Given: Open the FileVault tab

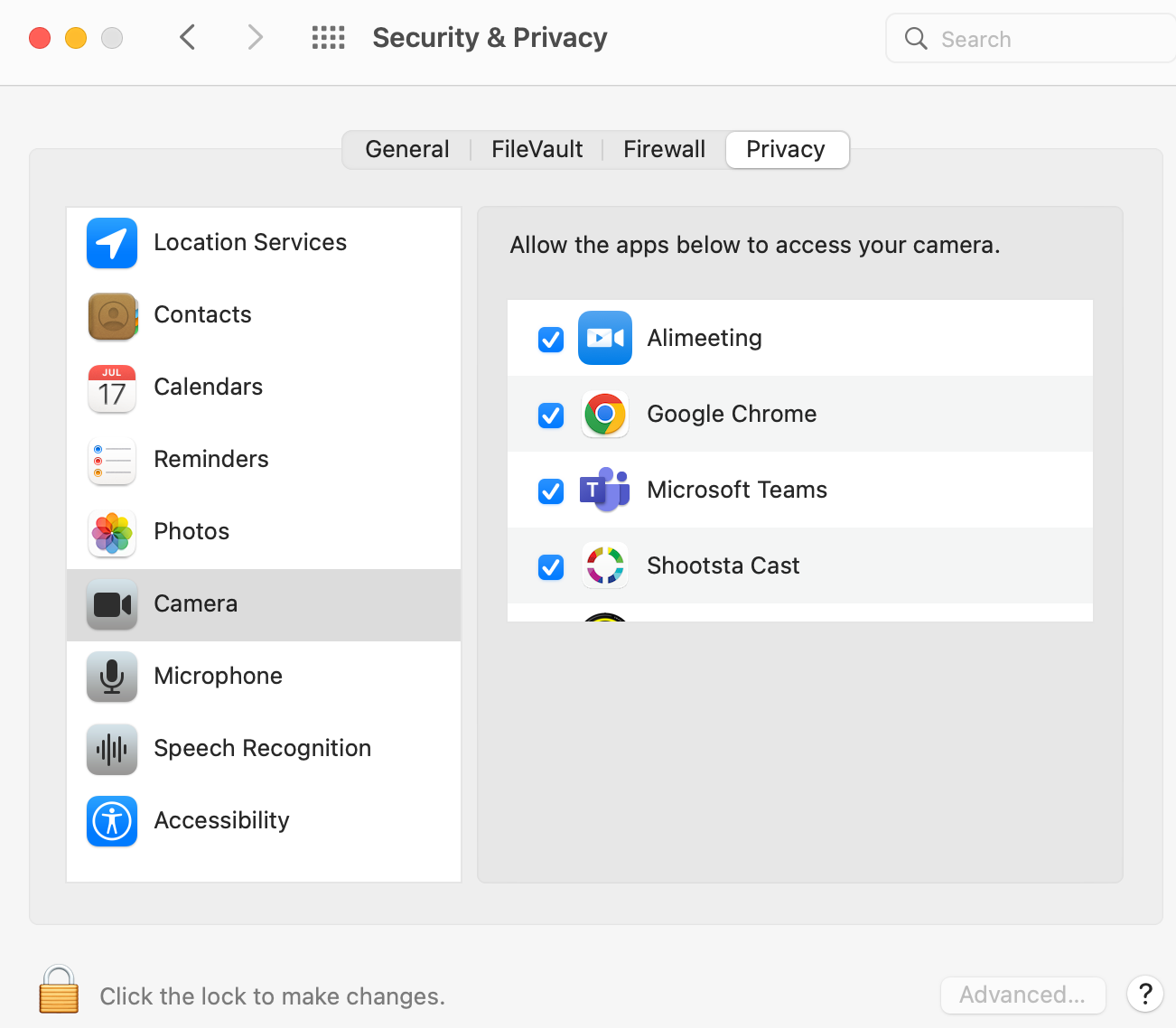Looking at the screenshot, I should tap(537, 150).
